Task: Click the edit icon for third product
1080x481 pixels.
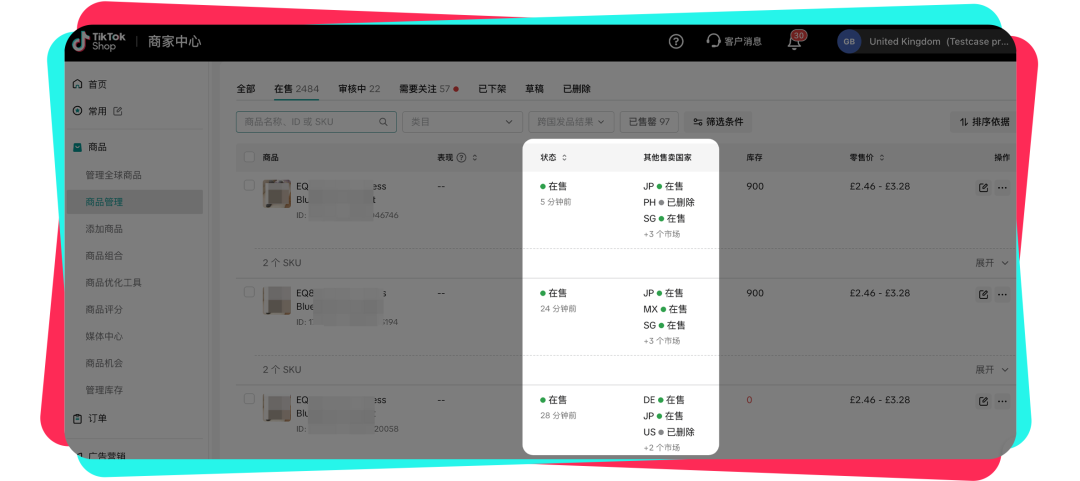Action: click(983, 401)
